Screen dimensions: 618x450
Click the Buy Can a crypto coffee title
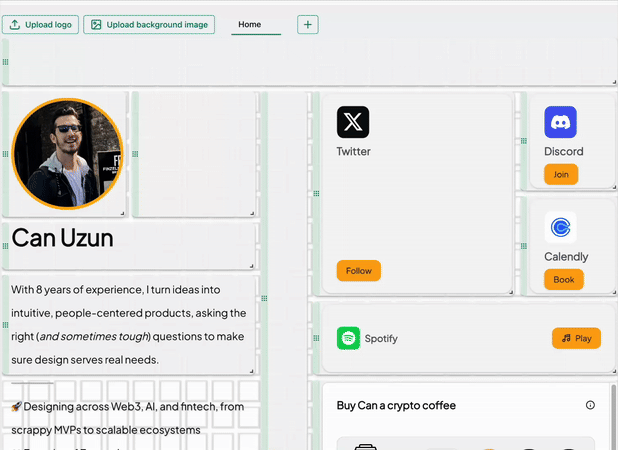pos(396,405)
